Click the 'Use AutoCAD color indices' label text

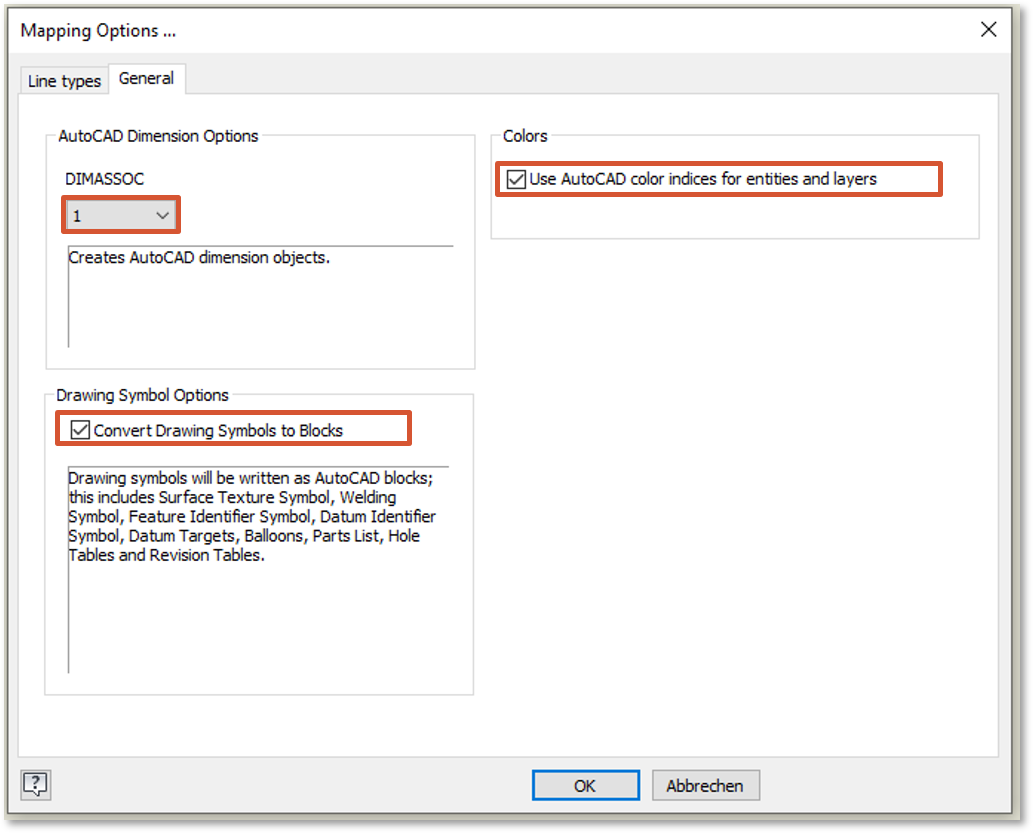[702, 180]
